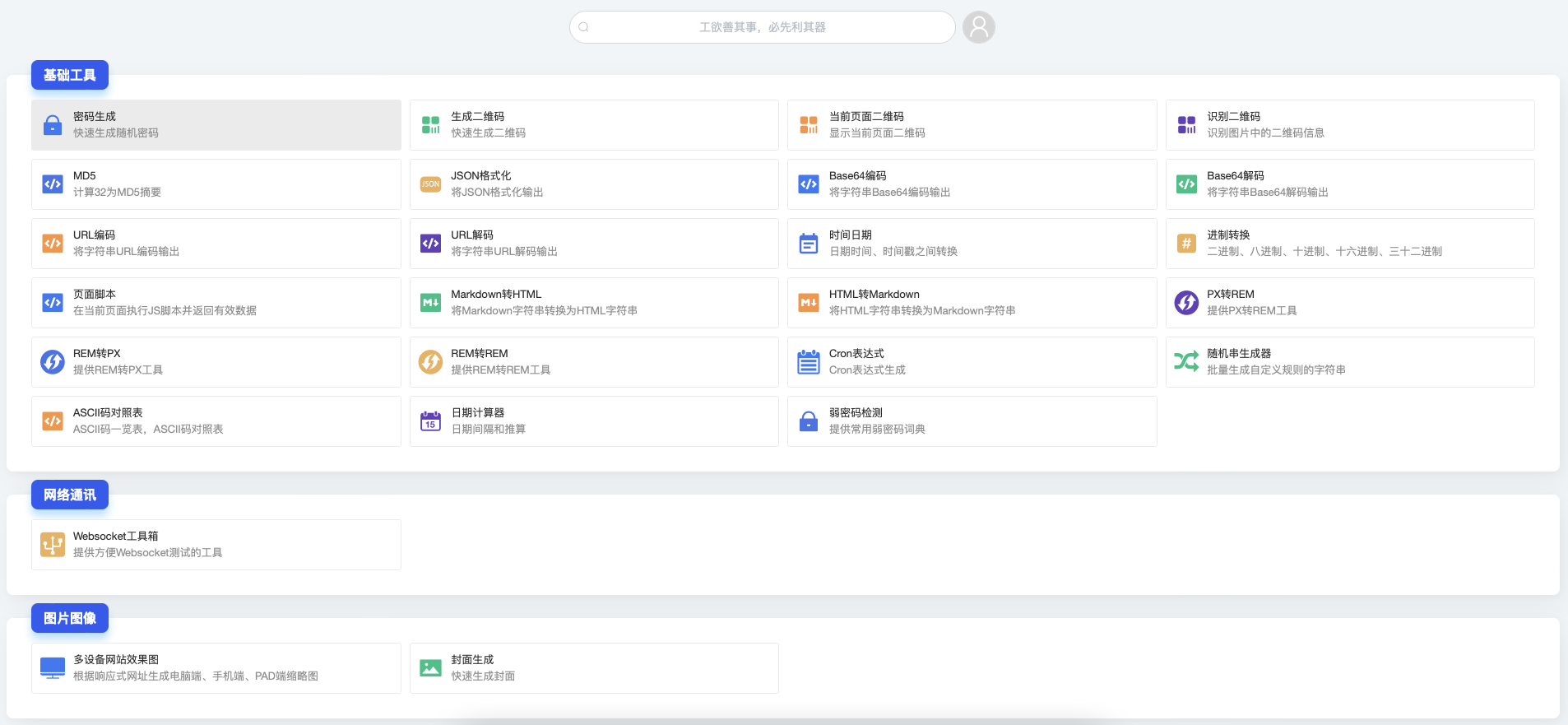Click the purple code icon for URL解码
The image size is (1568, 725).
pyautogui.click(x=430, y=244)
